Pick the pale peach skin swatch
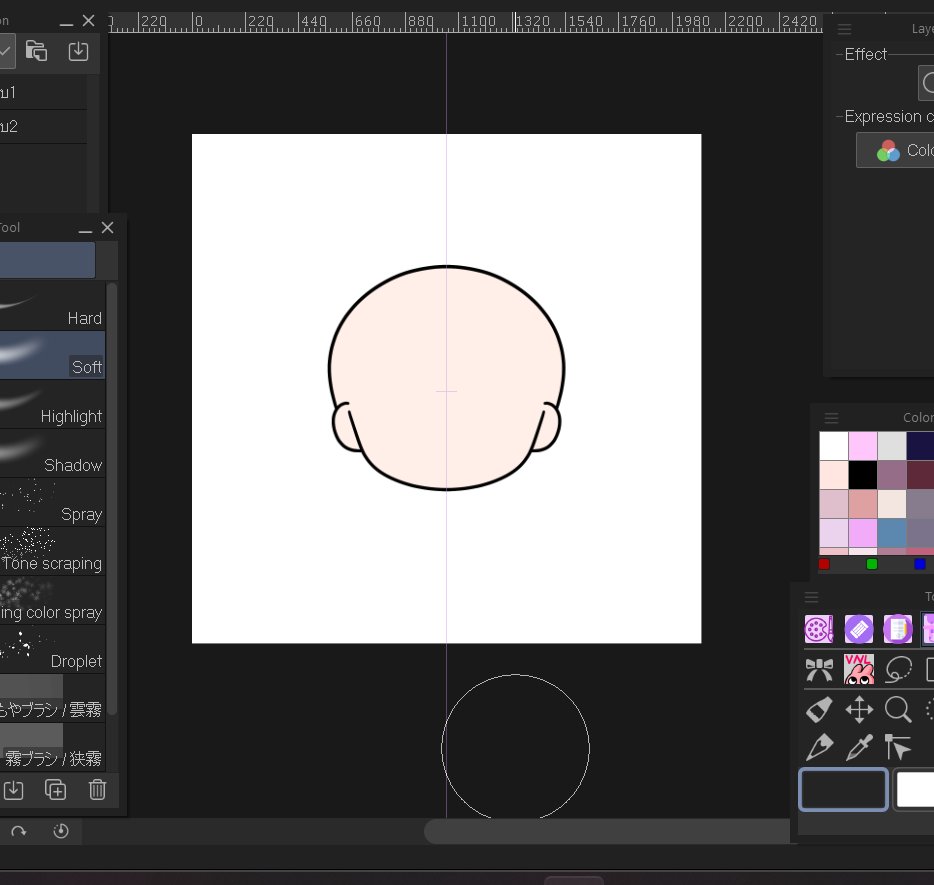 (833, 475)
